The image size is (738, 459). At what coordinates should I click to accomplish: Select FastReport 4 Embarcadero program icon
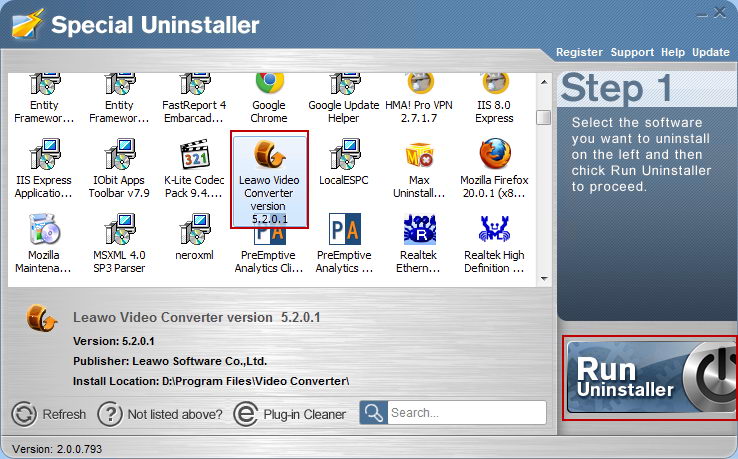tap(194, 84)
